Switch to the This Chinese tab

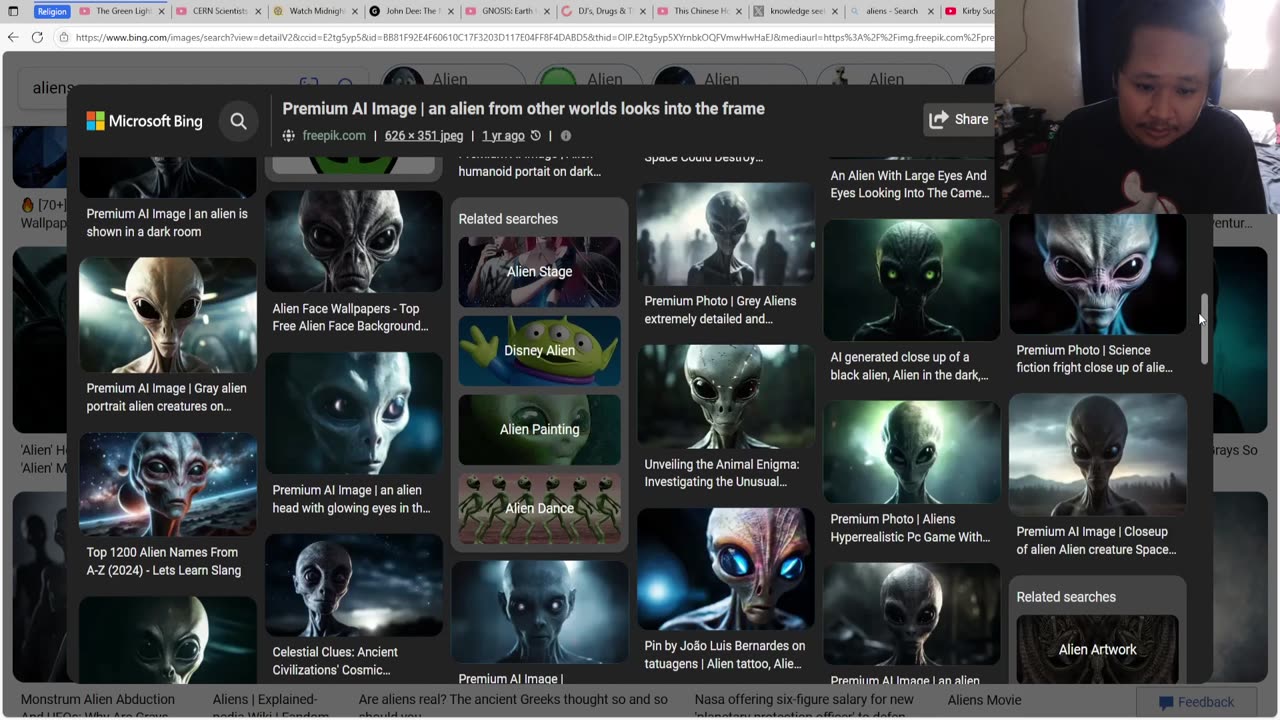(700, 11)
